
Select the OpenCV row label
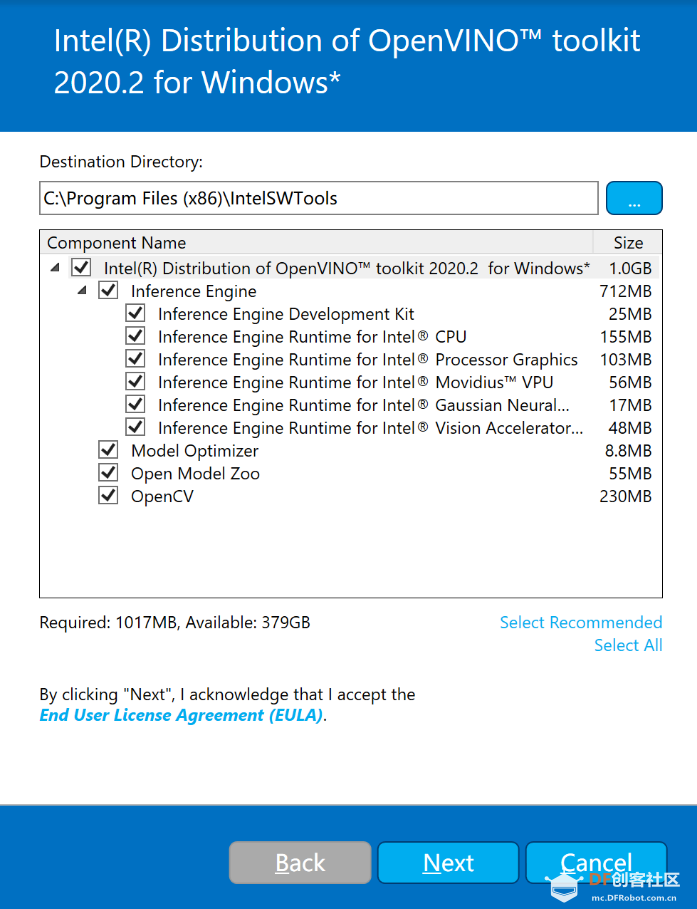(x=162, y=496)
